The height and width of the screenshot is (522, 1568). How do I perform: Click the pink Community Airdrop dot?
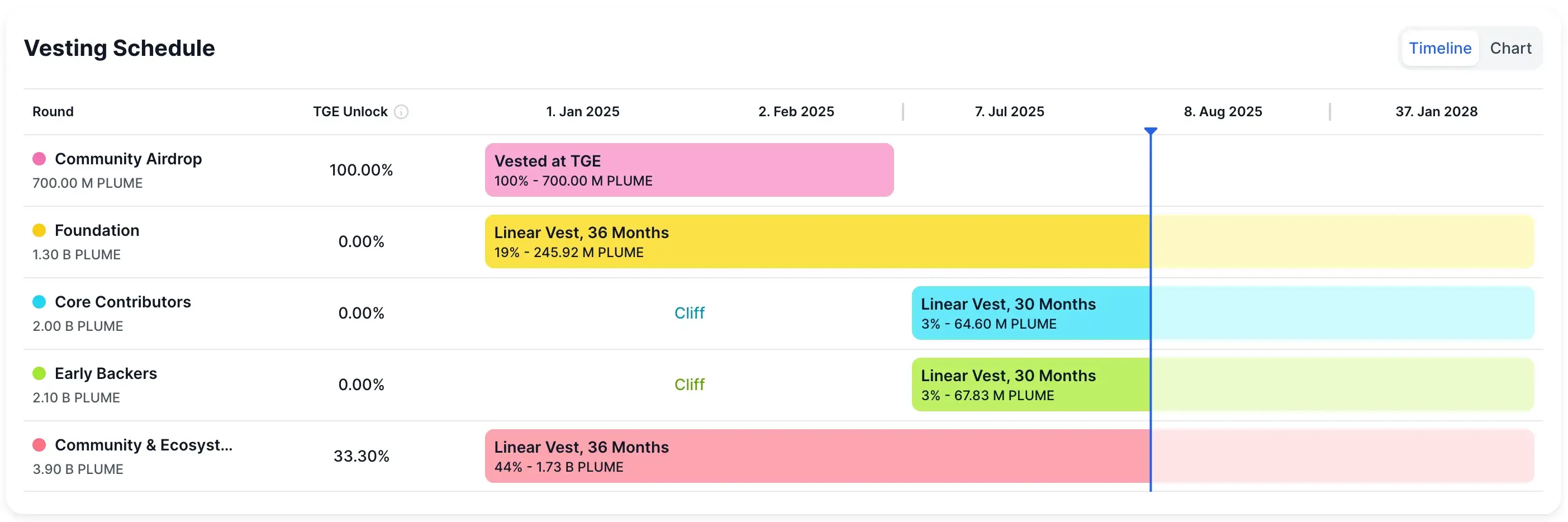pyautogui.click(x=39, y=159)
